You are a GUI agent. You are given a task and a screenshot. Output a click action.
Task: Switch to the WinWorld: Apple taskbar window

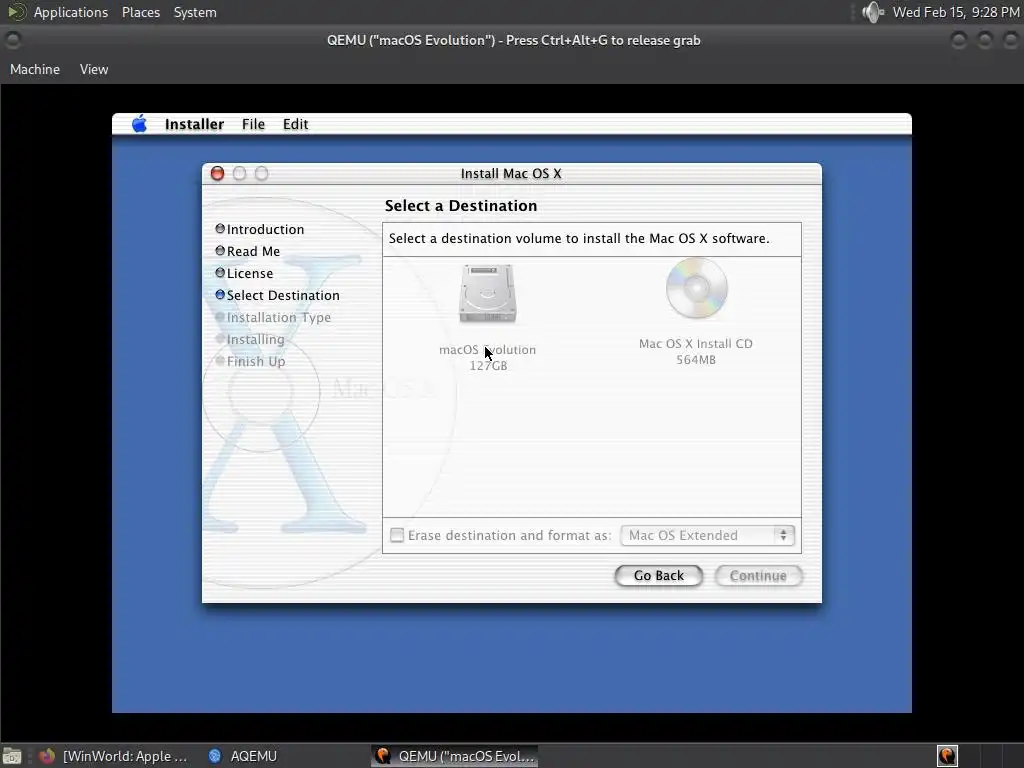point(113,756)
